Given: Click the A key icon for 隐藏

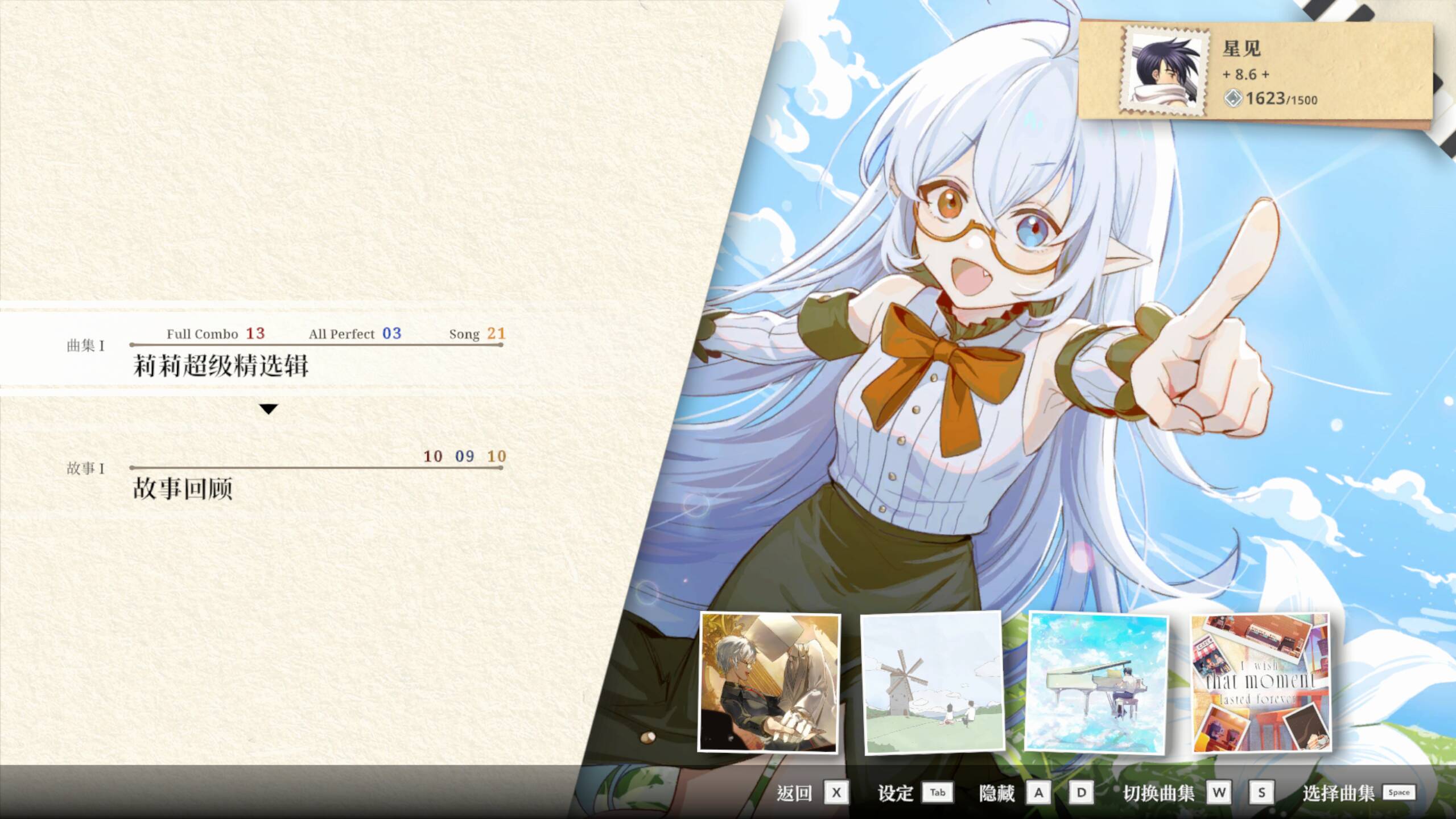Looking at the screenshot, I should (x=1038, y=792).
